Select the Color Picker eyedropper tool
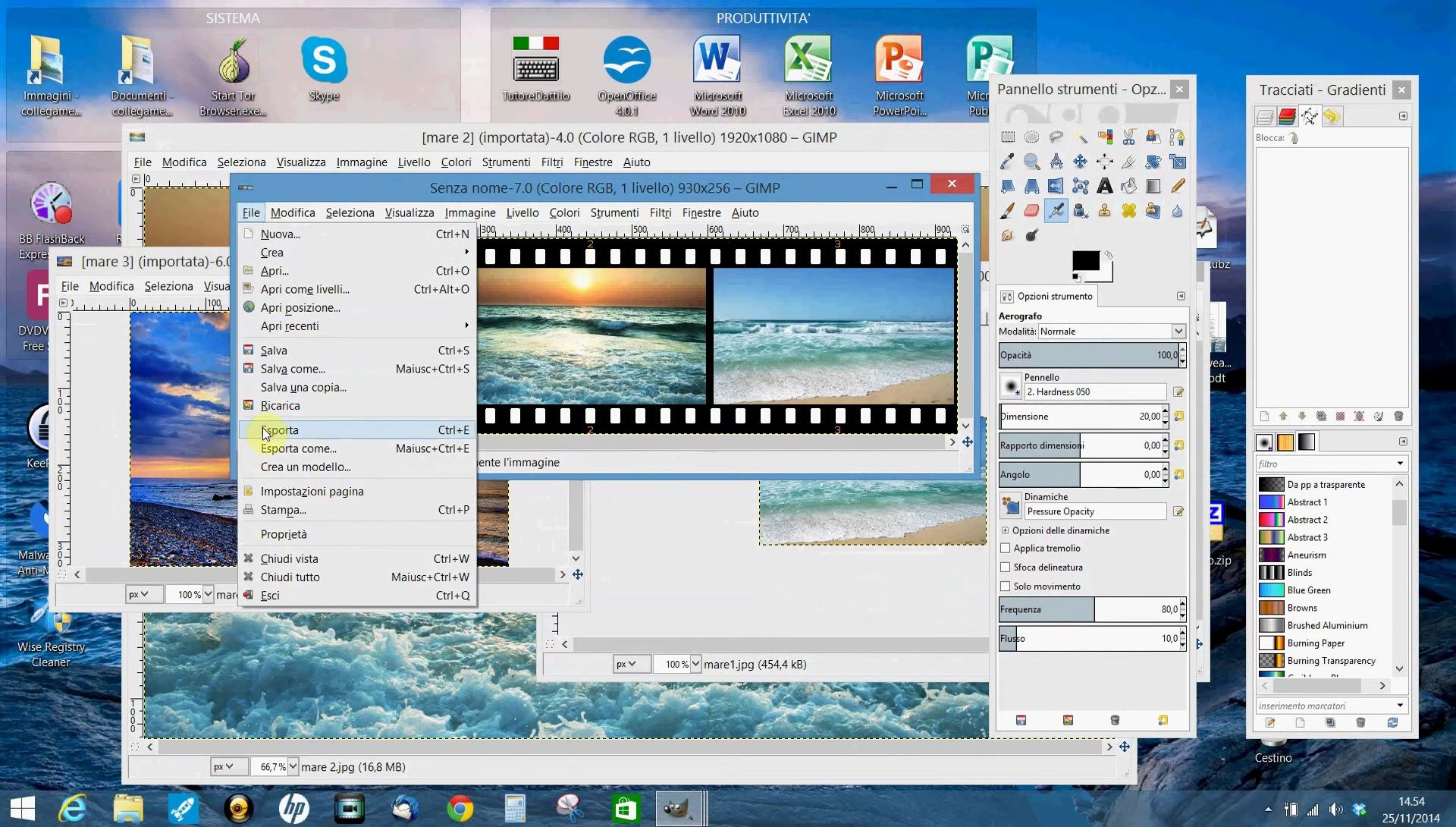 (1008, 162)
